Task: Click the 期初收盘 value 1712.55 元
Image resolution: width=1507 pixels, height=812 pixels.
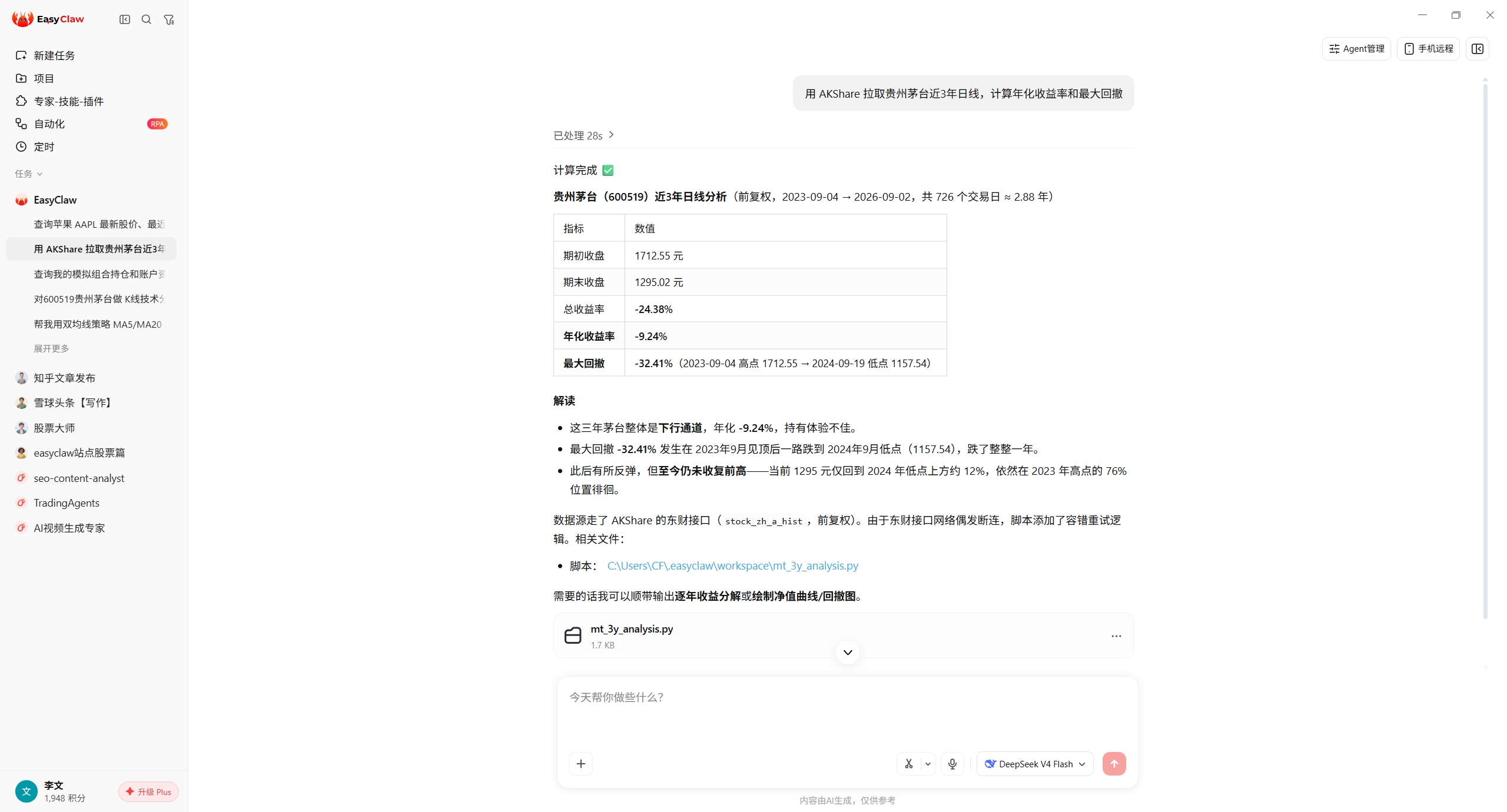Action: click(659, 255)
